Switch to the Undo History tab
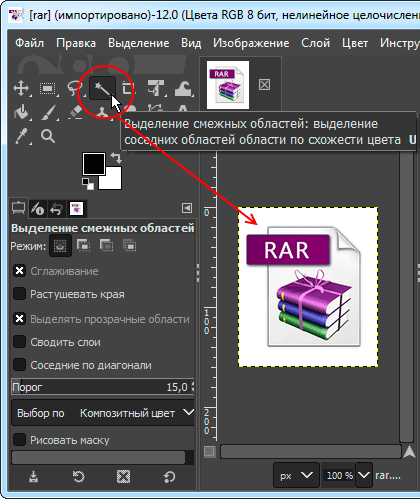This screenshot has width=420, height=499. [56, 209]
